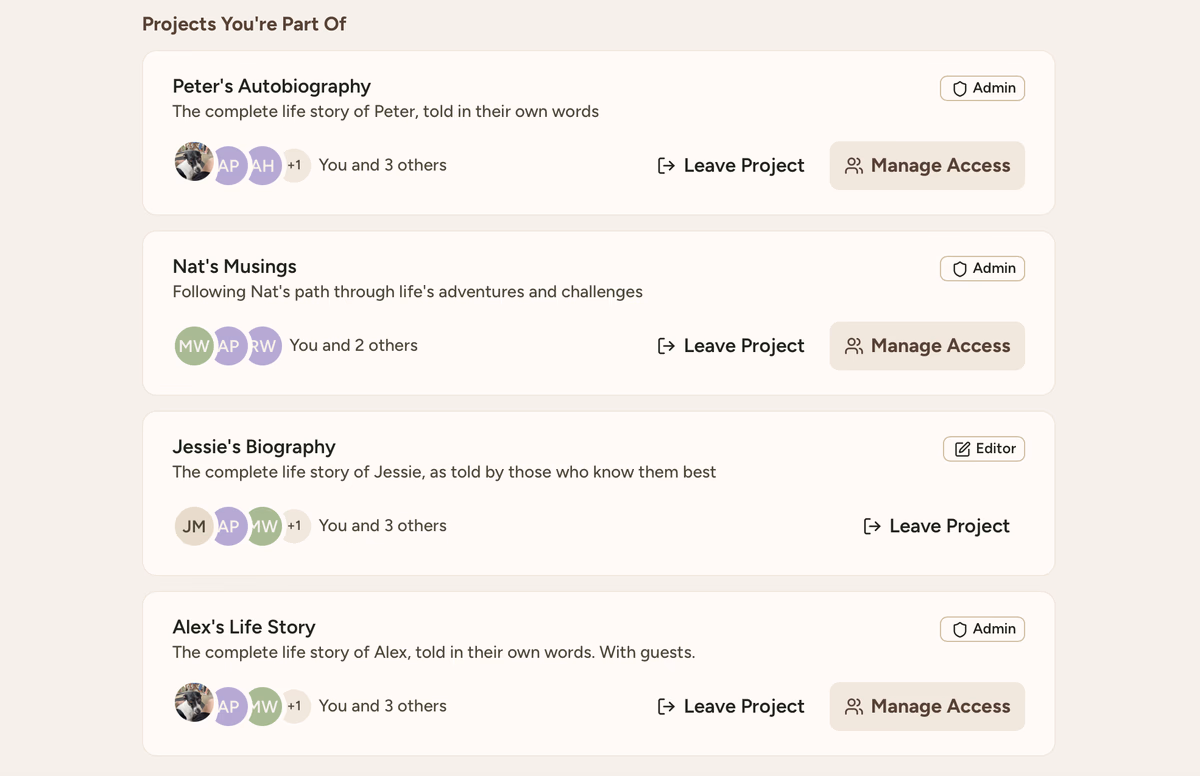Click the Admin badge on Peter's Autobiography
Viewport: 1200px width, 776px height.
click(x=982, y=88)
